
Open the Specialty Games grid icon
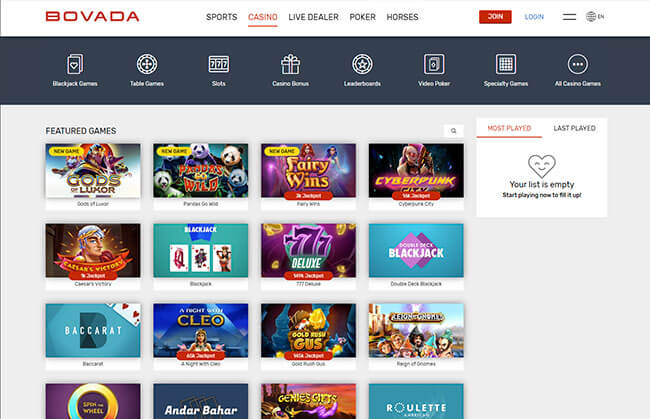[x=506, y=64]
